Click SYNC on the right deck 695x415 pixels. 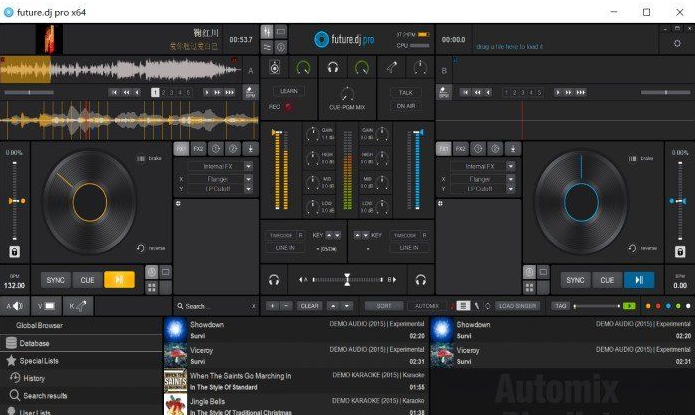pos(574,280)
